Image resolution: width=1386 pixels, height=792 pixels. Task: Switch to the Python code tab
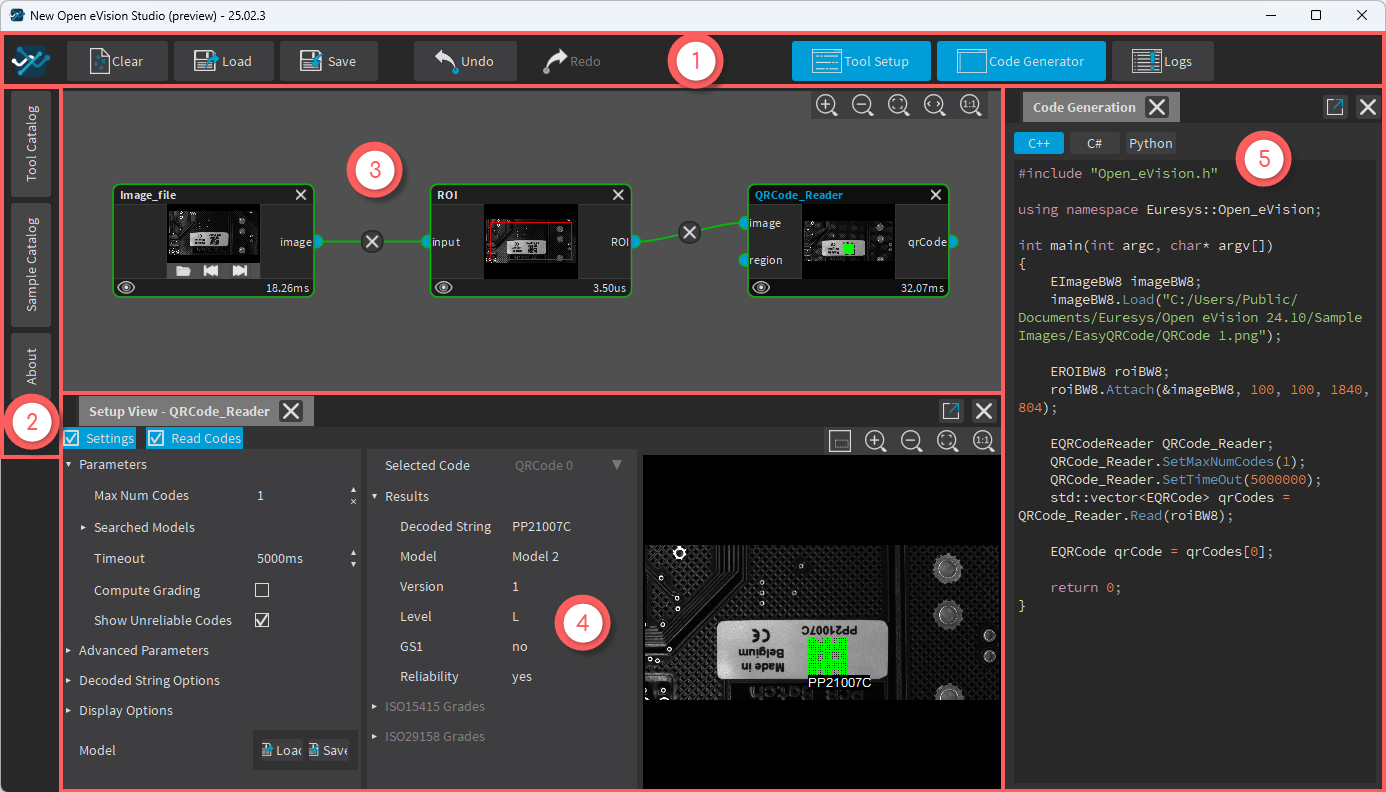(1150, 143)
